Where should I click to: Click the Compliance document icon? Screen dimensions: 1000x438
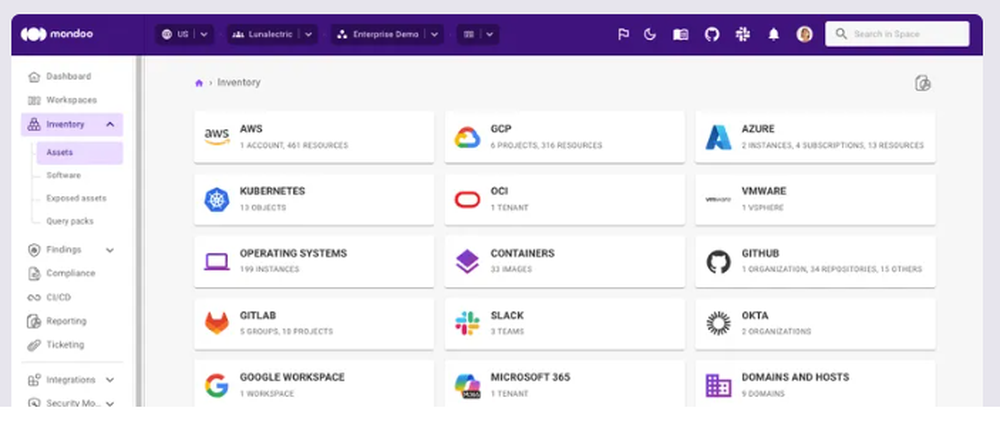34,273
